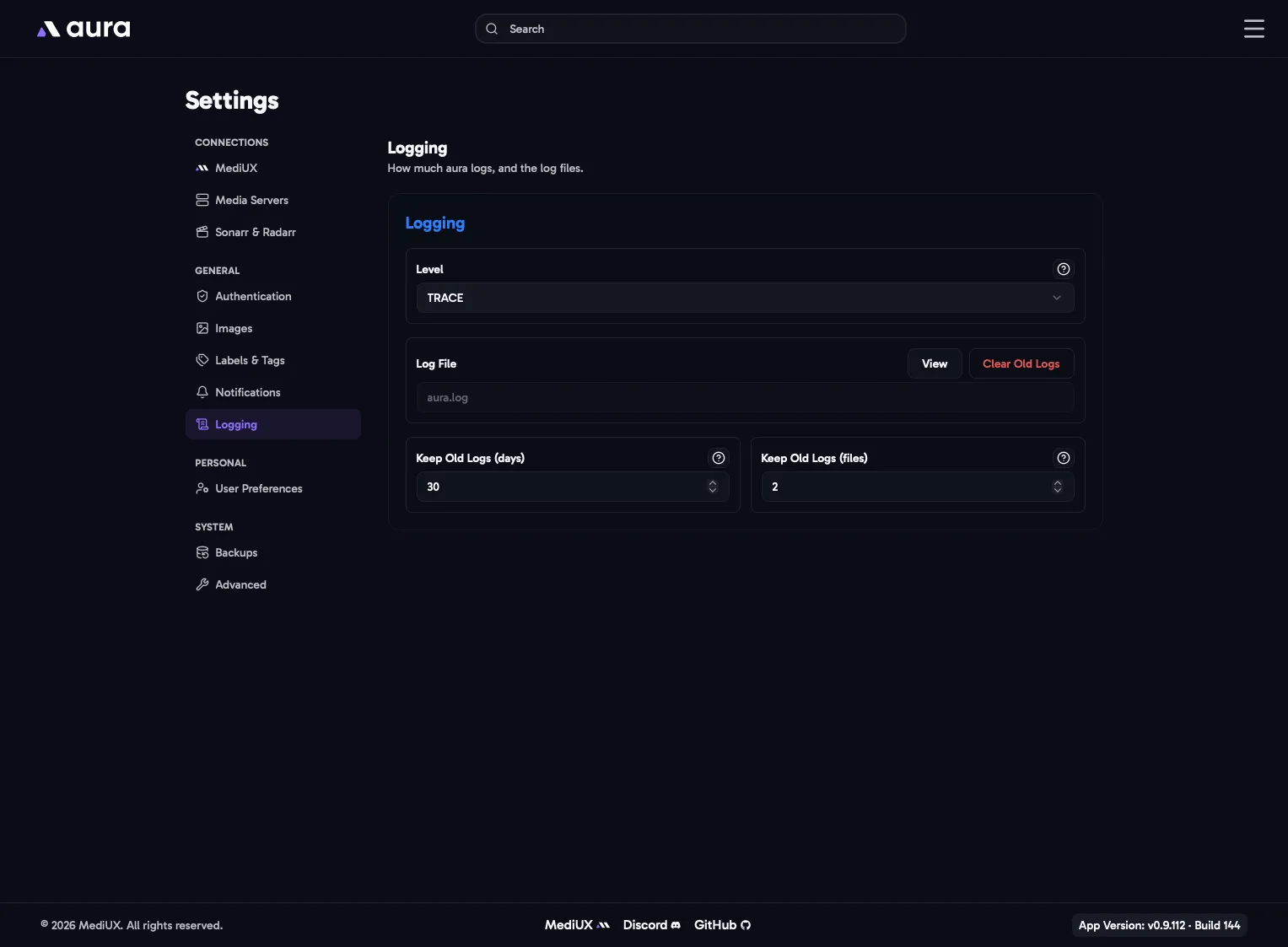Show help for Keep Old Logs (days)
This screenshot has height=947, width=1288.
pyautogui.click(x=718, y=458)
